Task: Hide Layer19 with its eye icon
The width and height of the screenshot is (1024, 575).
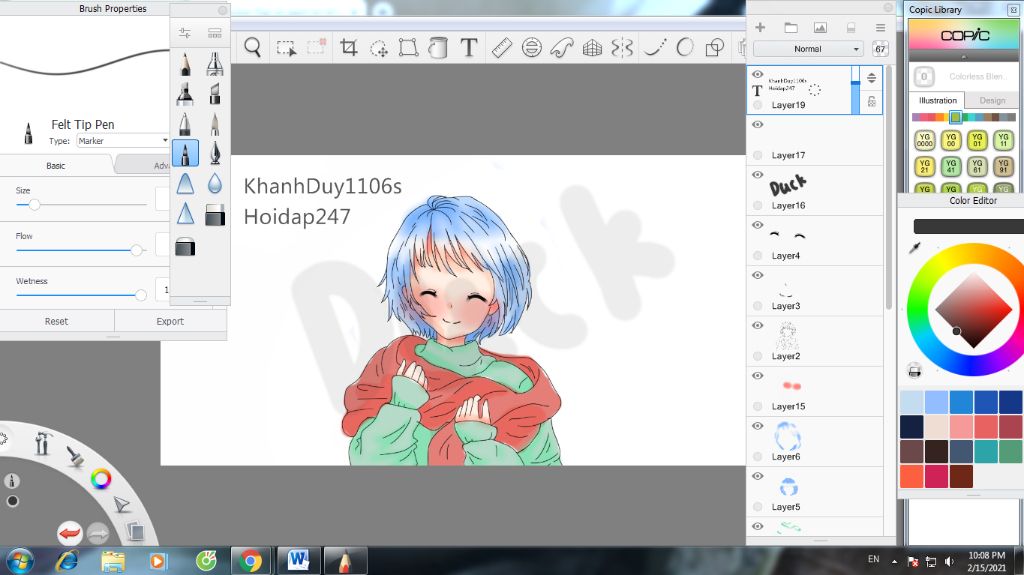Action: click(758, 74)
